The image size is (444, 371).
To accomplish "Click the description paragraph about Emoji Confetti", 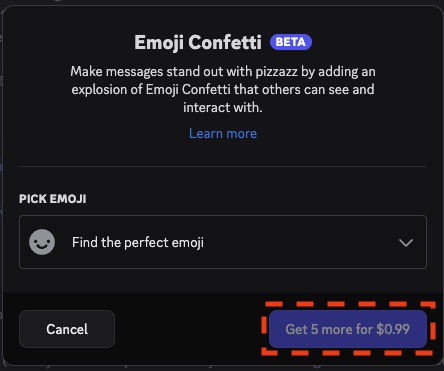I will tap(223, 89).
